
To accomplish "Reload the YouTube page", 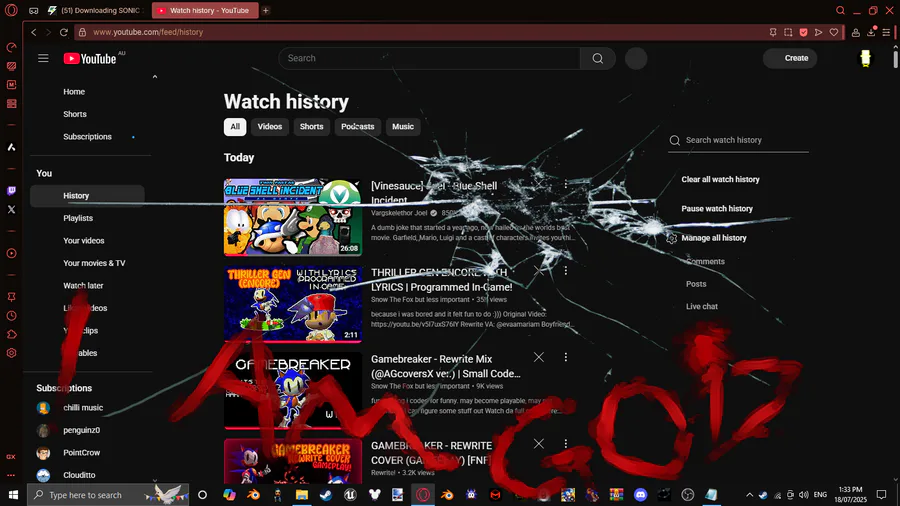I will click(64, 32).
